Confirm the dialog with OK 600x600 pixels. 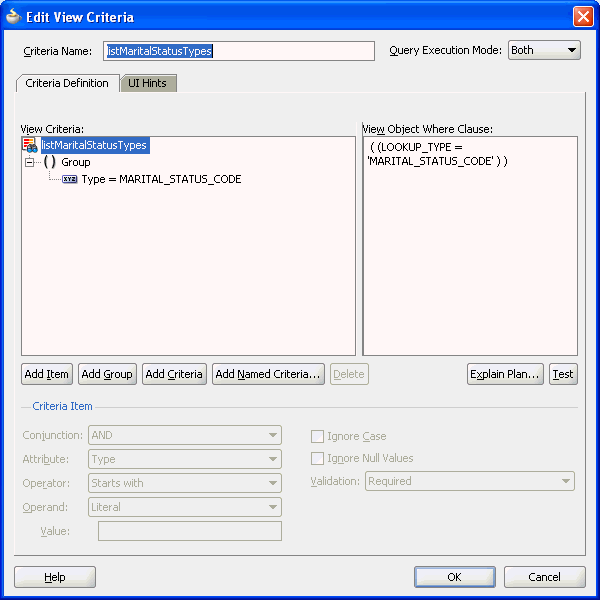[x=455, y=577]
